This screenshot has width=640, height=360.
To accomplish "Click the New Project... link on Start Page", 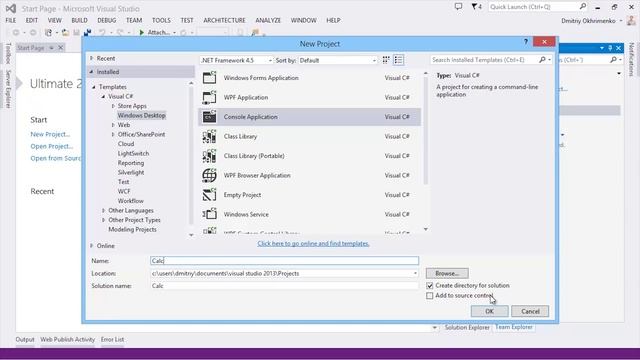I will click(x=50, y=134).
